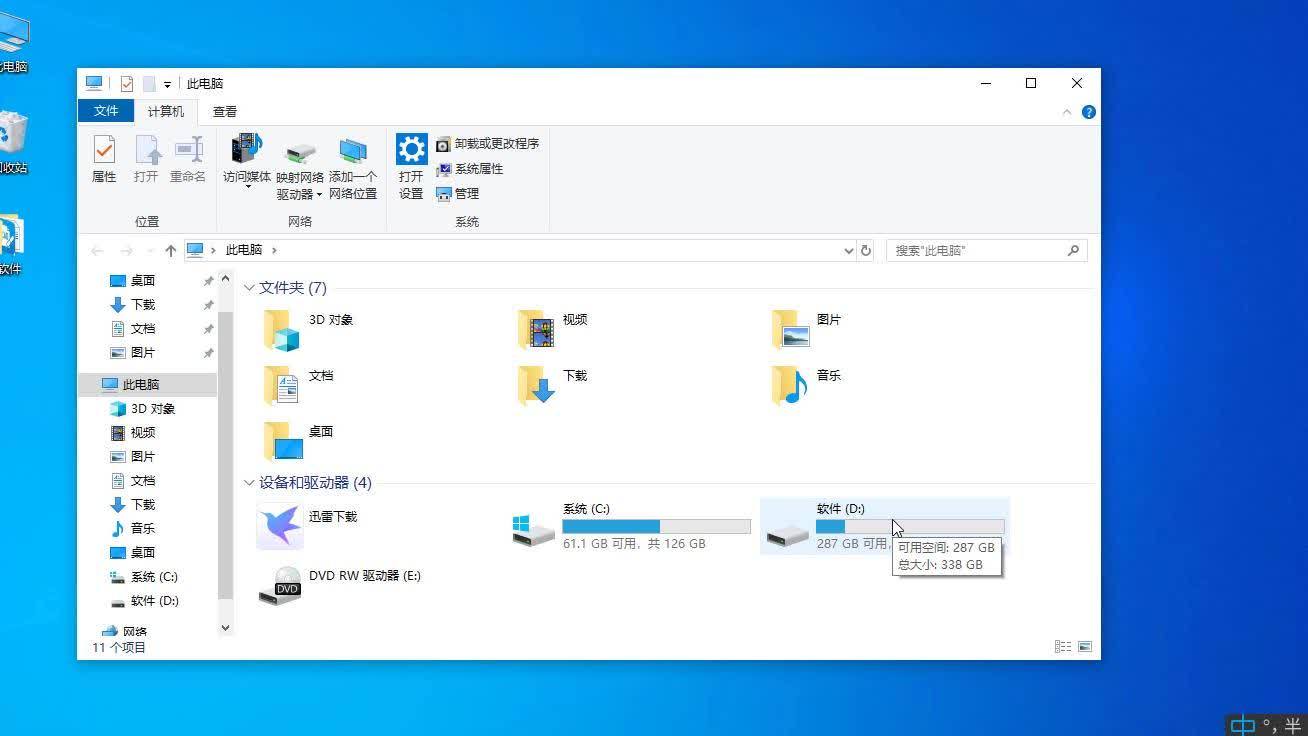The image size is (1308, 736).
Task: Select the 映射网络驱动器 icon
Action: pos(299,160)
